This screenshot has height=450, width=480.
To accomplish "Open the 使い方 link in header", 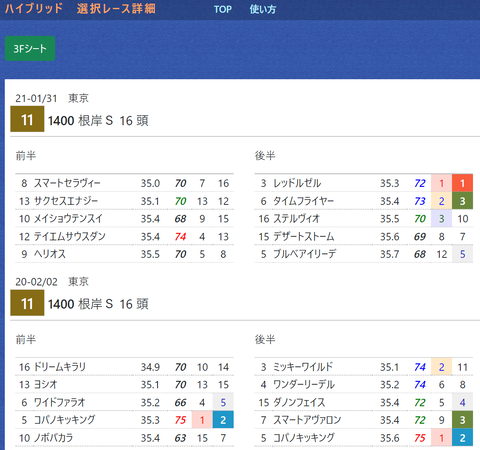I will coord(263,9).
